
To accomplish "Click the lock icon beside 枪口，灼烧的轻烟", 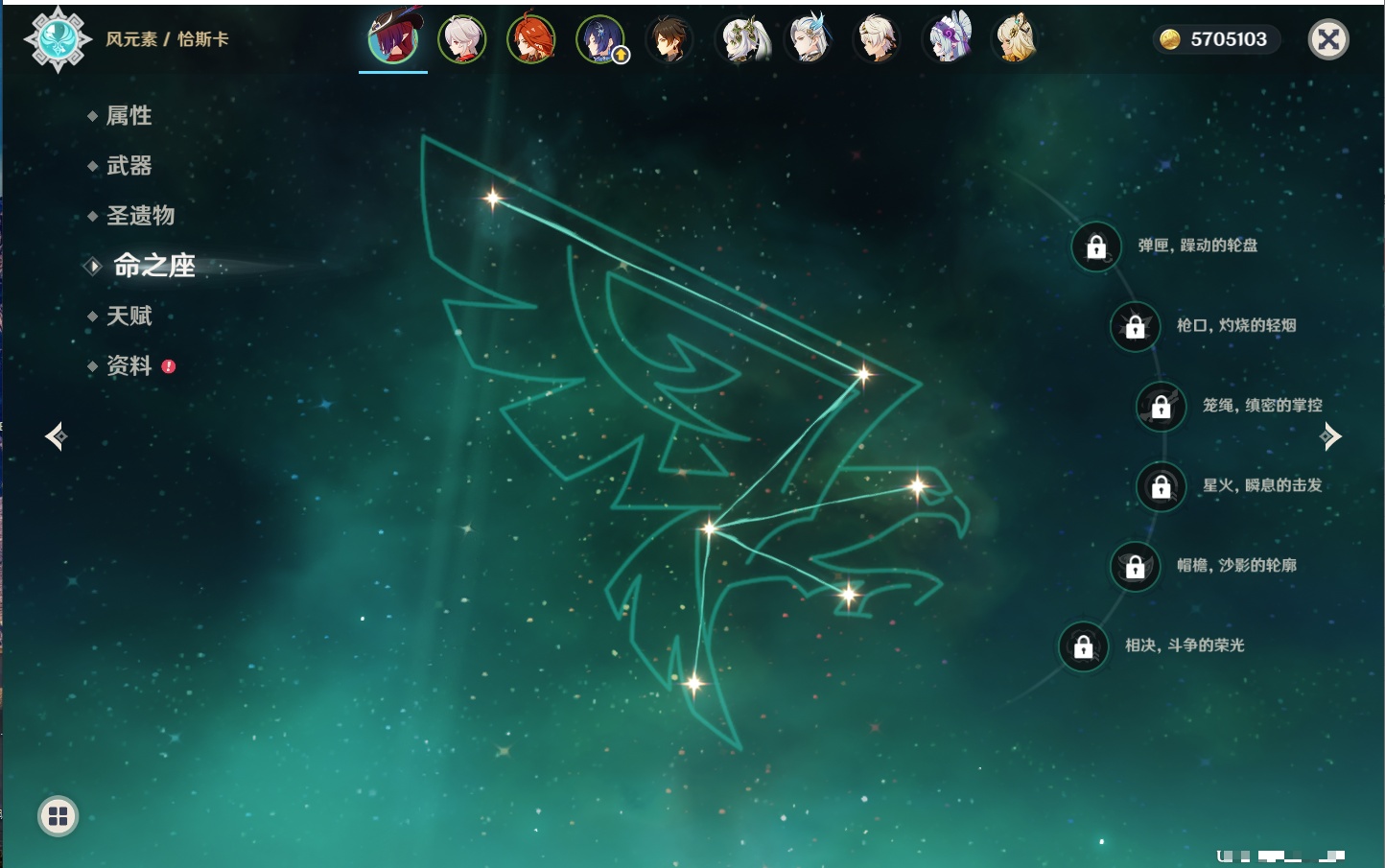I will (x=1136, y=327).
